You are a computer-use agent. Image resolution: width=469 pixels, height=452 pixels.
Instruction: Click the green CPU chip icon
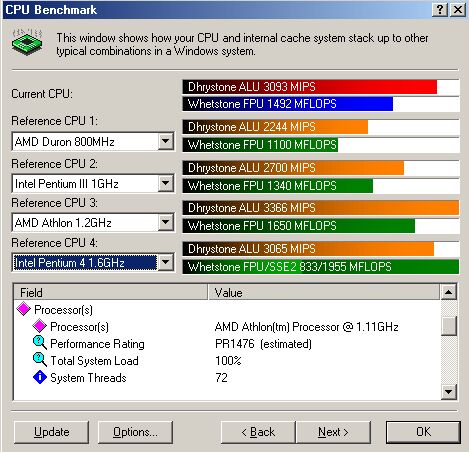[27, 42]
